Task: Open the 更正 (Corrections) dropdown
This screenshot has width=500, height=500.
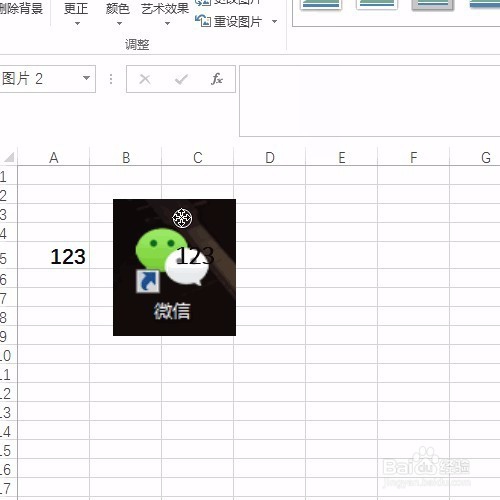Action: coord(76,13)
